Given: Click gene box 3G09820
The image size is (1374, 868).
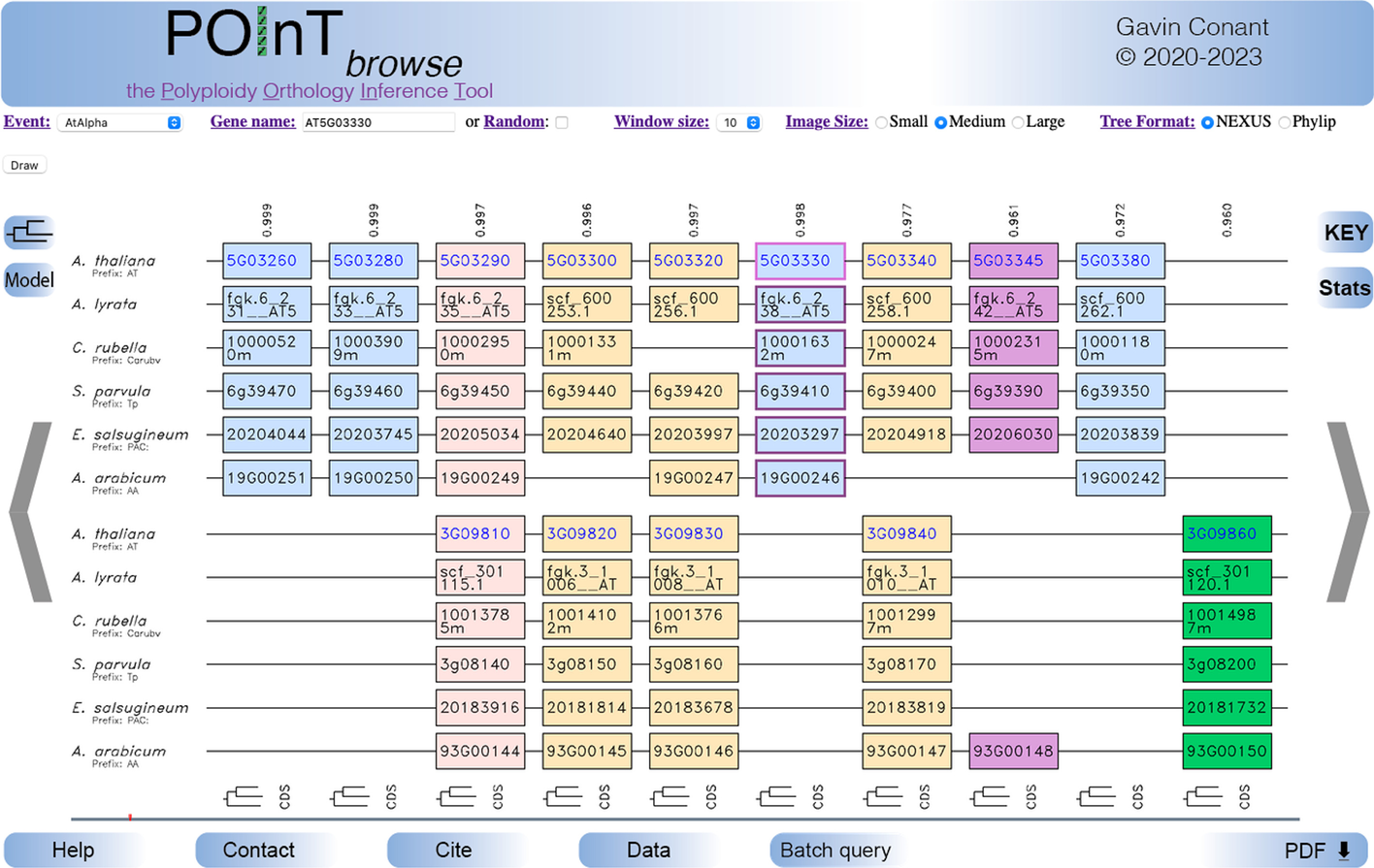Looking at the screenshot, I should [x=587, y=534].
